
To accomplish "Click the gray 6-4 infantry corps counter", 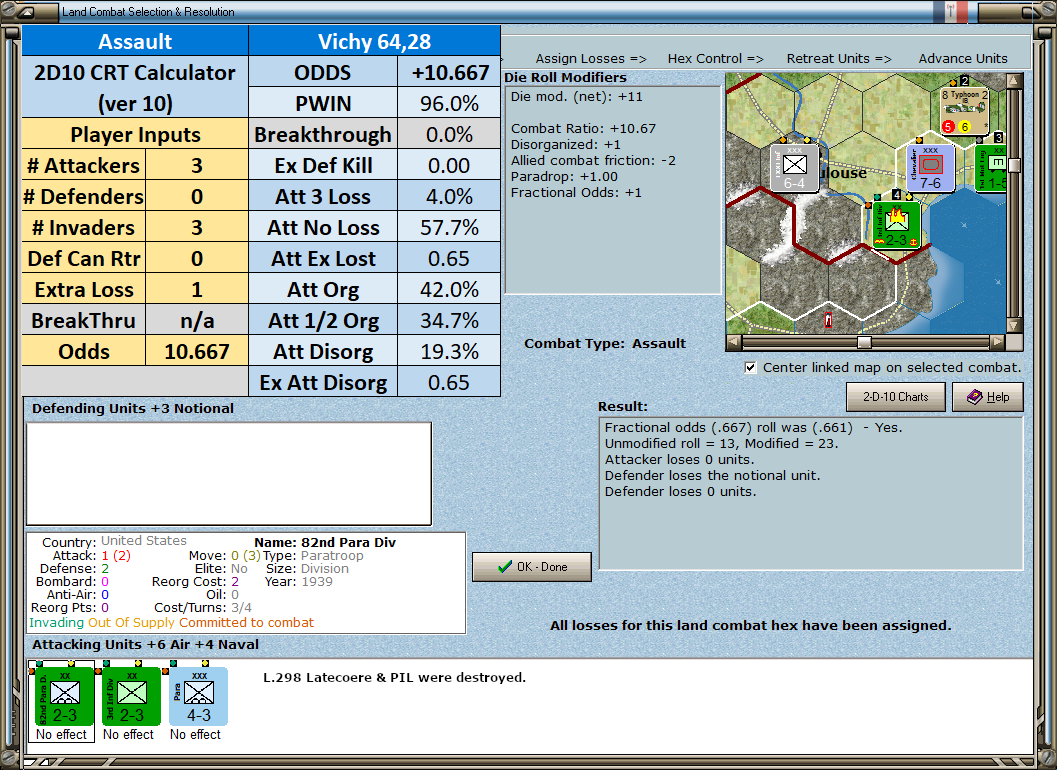I will [794, 168].
